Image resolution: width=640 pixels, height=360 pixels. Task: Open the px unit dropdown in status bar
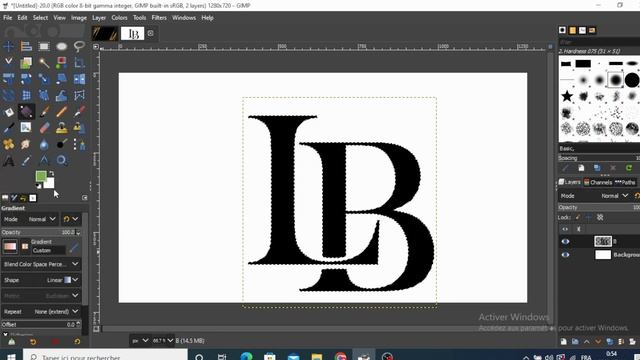pyautogui.click(x=140, y=340)
